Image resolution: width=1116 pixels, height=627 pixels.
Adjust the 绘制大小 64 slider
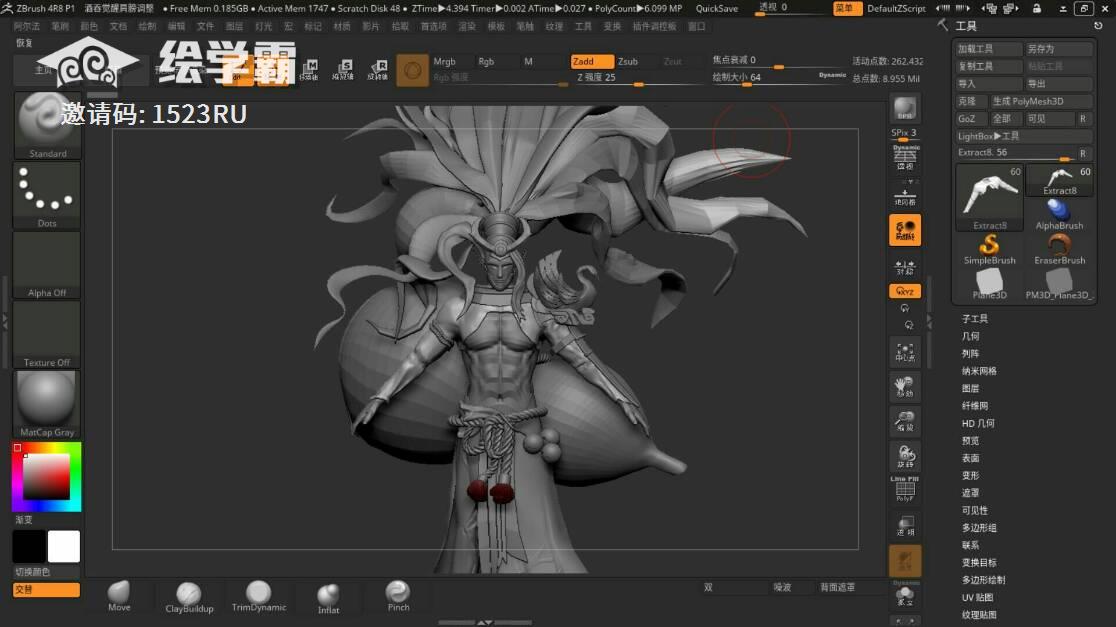[779, 78]
